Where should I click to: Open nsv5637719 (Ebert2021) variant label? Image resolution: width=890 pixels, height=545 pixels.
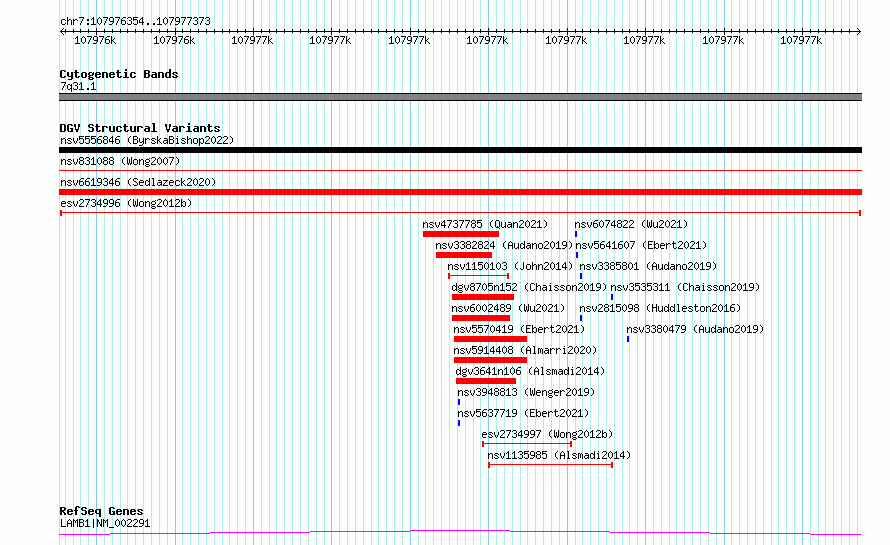click(x=523, y=413)
